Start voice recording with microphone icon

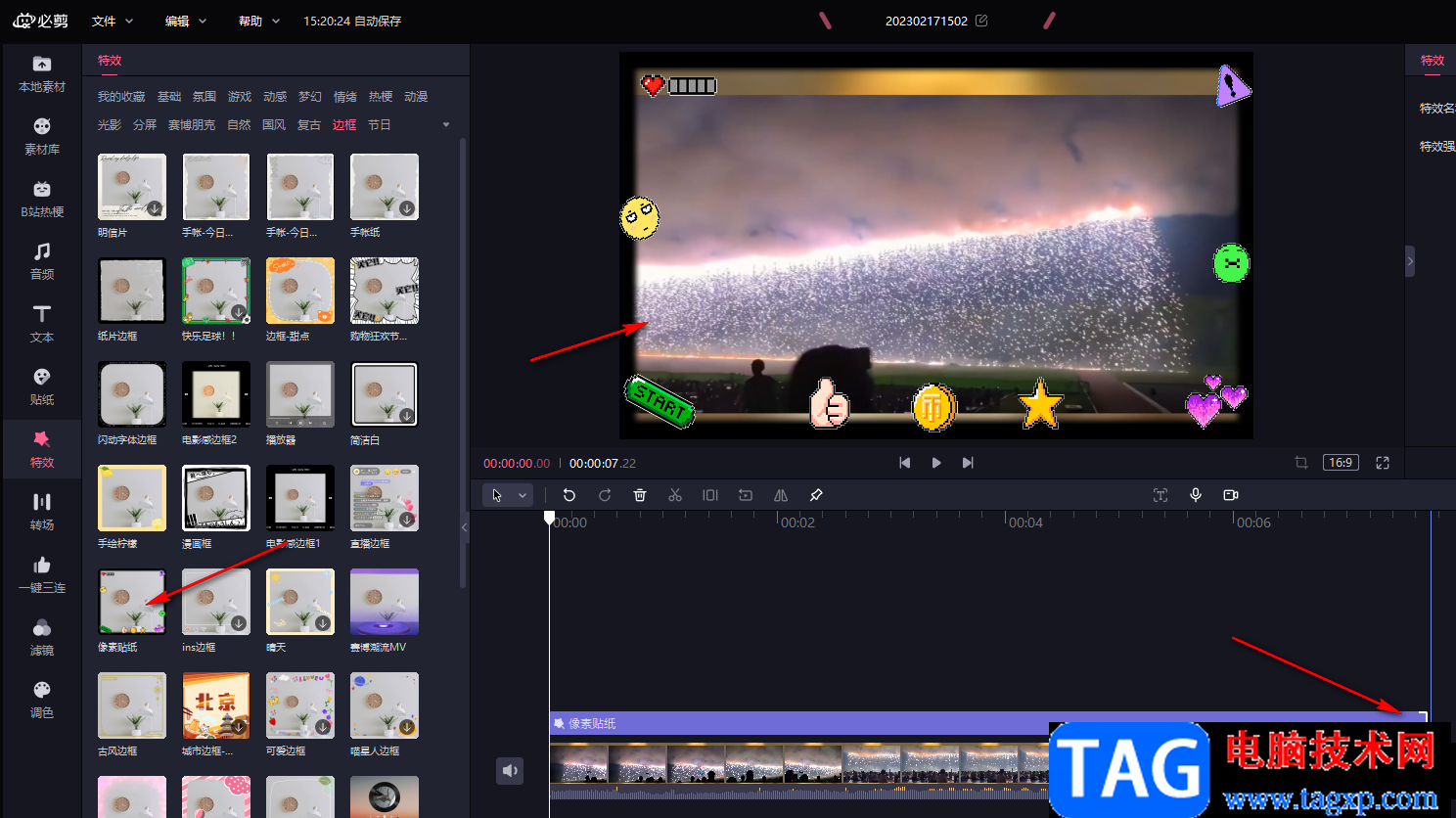1196,495
